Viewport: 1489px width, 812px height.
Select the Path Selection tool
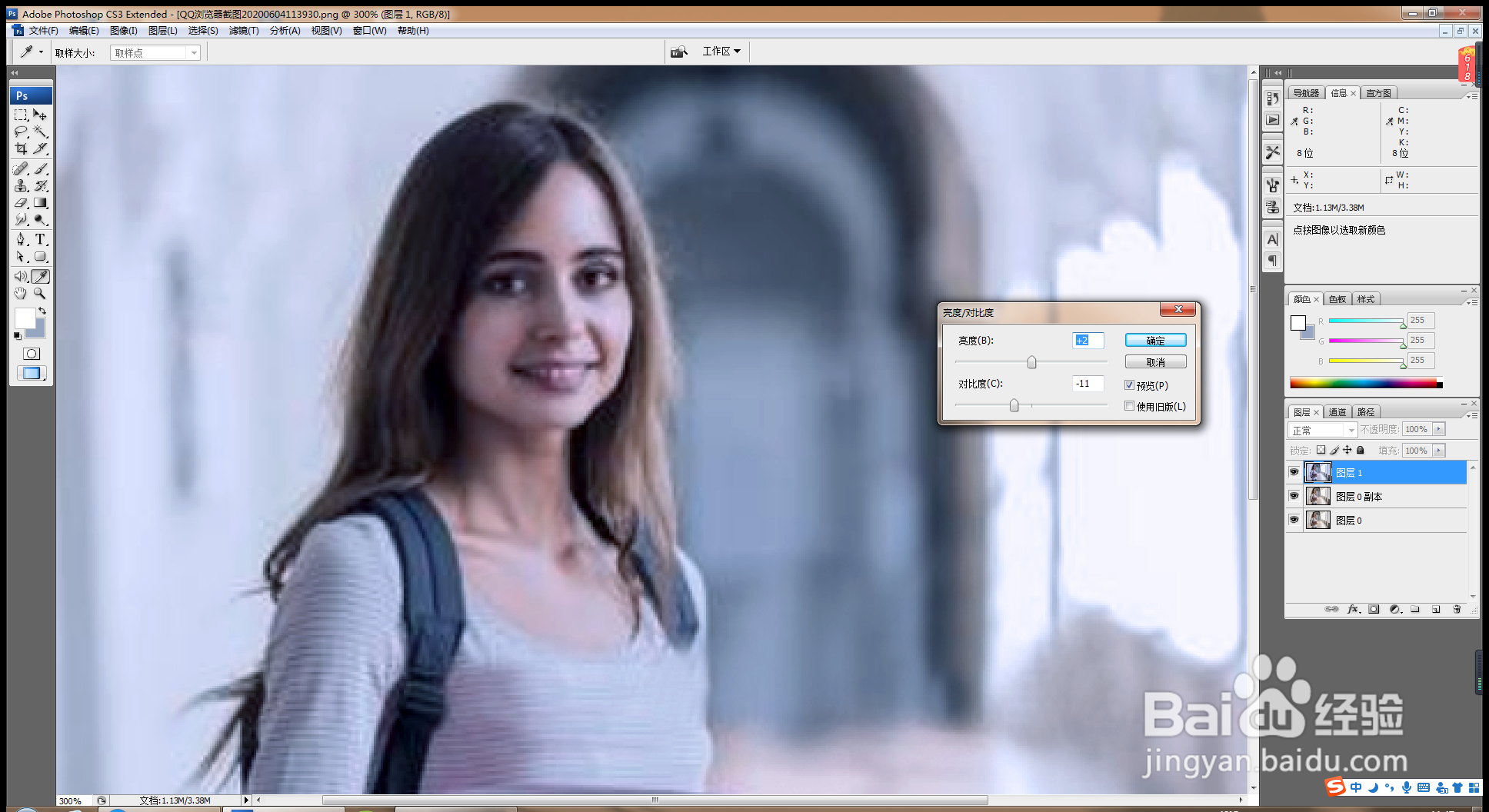[22, 257]
